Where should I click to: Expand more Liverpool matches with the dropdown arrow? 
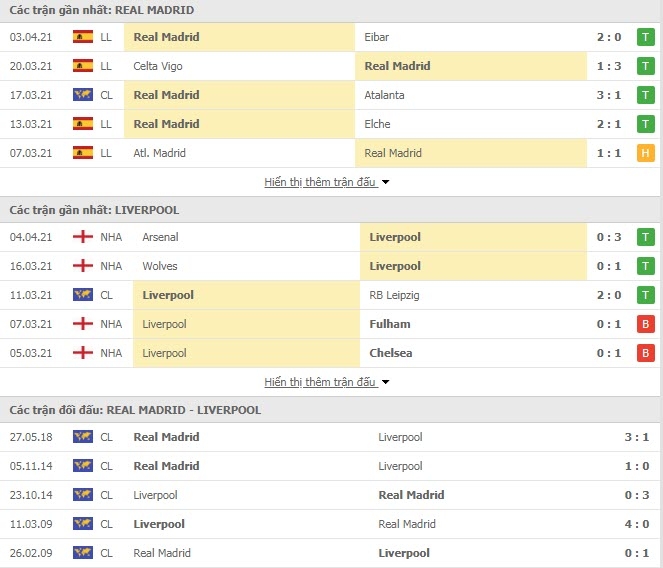[386, 382]
